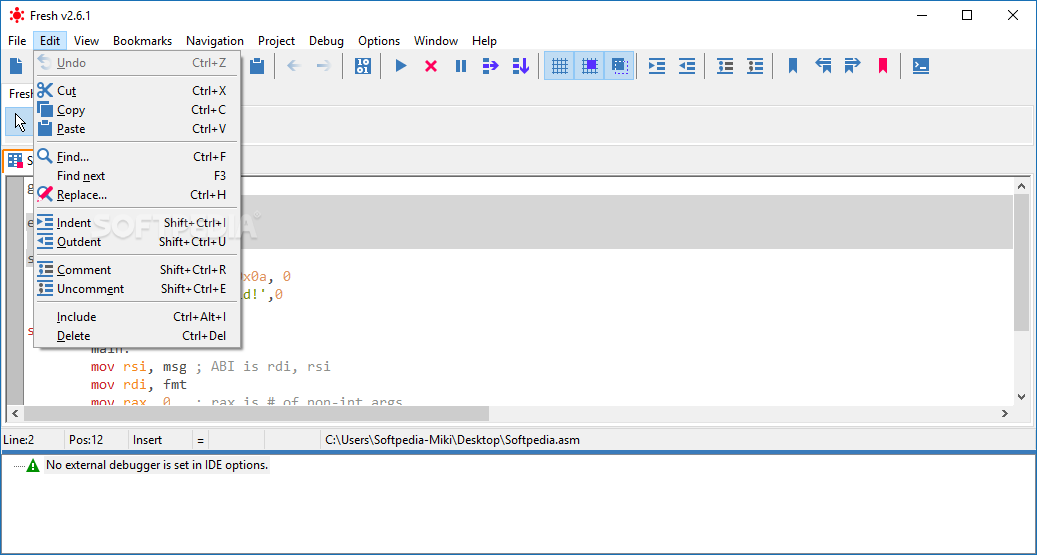1037x555 pixels.
Task: Open the Debug menu
Action: tap(327, 41)
